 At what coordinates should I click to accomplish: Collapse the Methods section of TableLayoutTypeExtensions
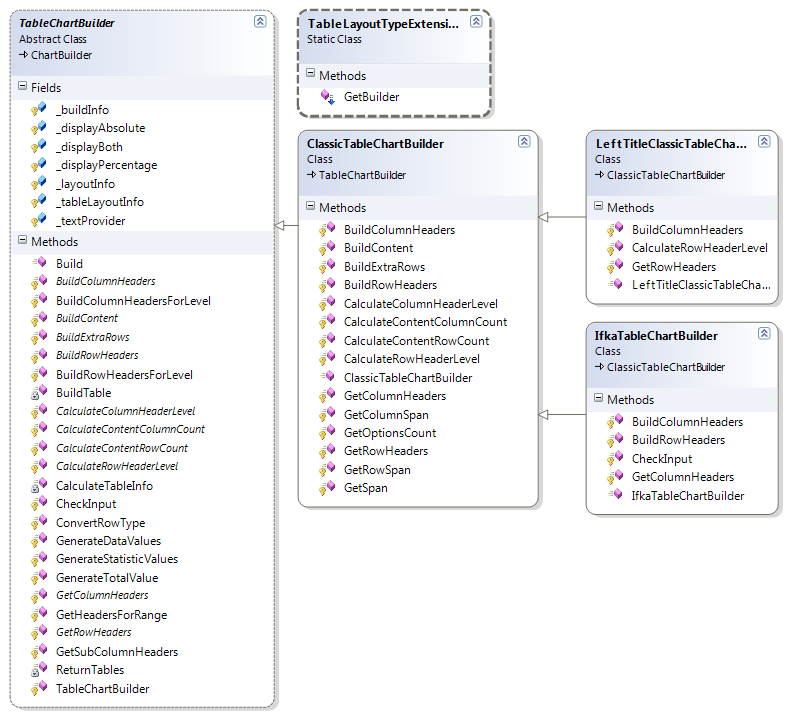tap(311, 75)
